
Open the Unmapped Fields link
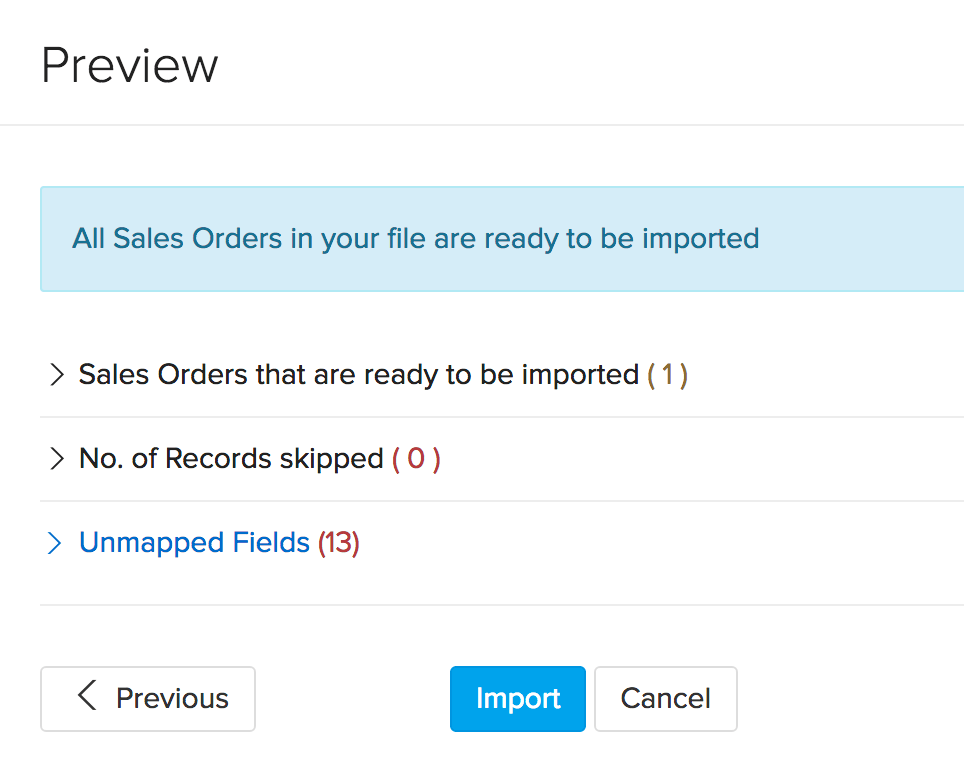(x=194, y=543)
